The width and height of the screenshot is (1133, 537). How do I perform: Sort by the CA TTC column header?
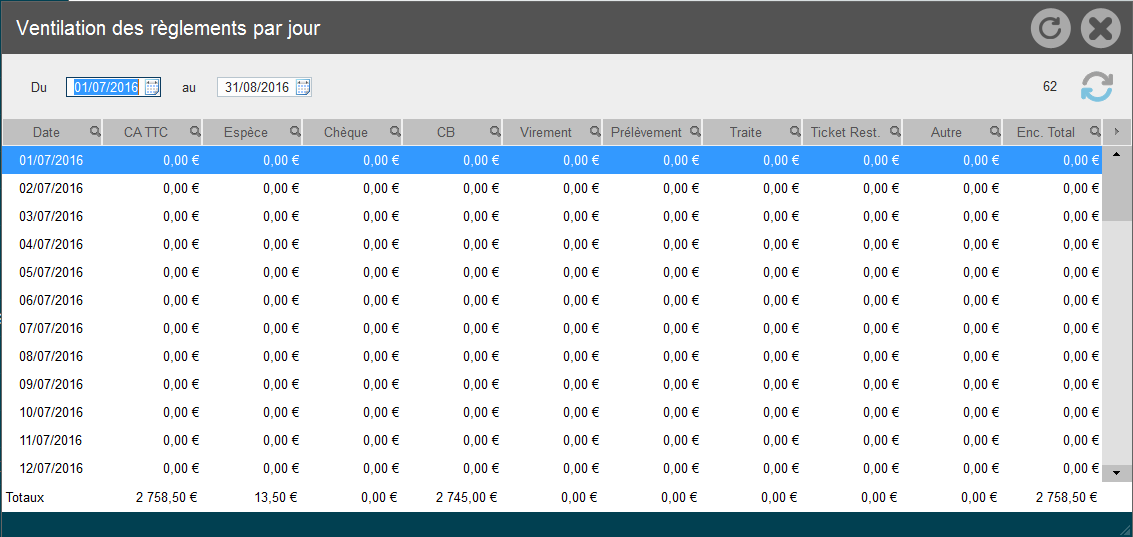click(151, 132)
